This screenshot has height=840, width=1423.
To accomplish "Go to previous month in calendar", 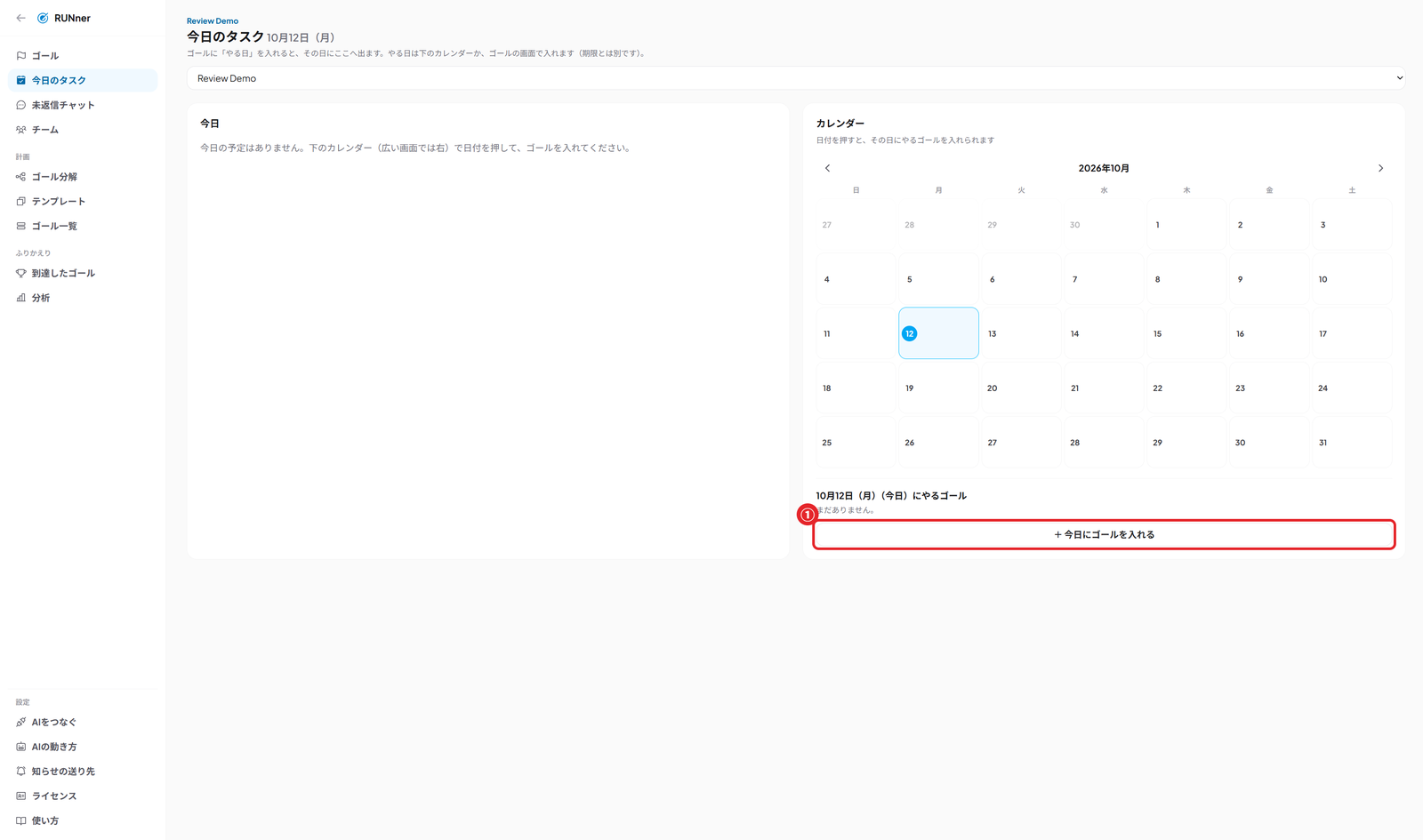I will pos(828,168).
